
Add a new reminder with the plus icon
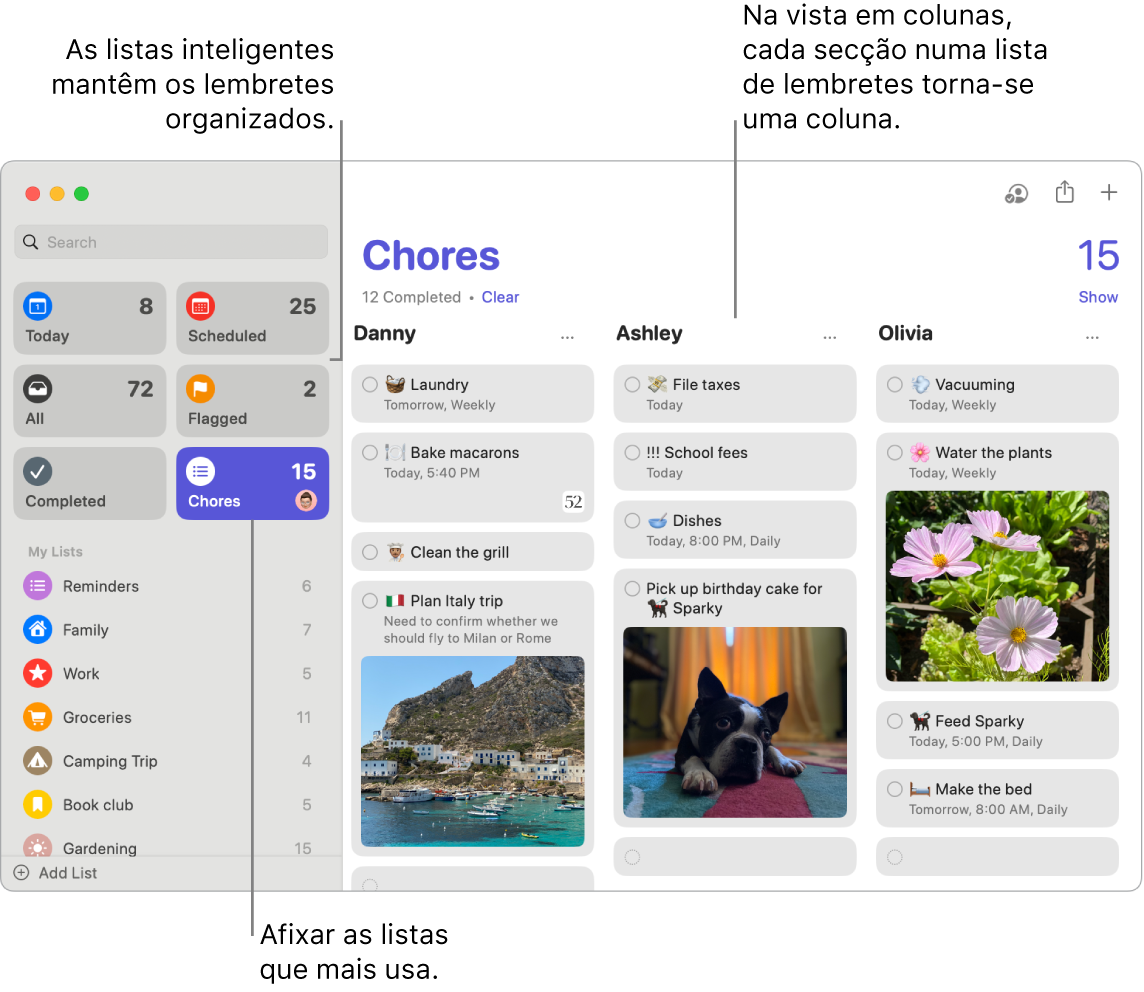(x=1109, y=193)
